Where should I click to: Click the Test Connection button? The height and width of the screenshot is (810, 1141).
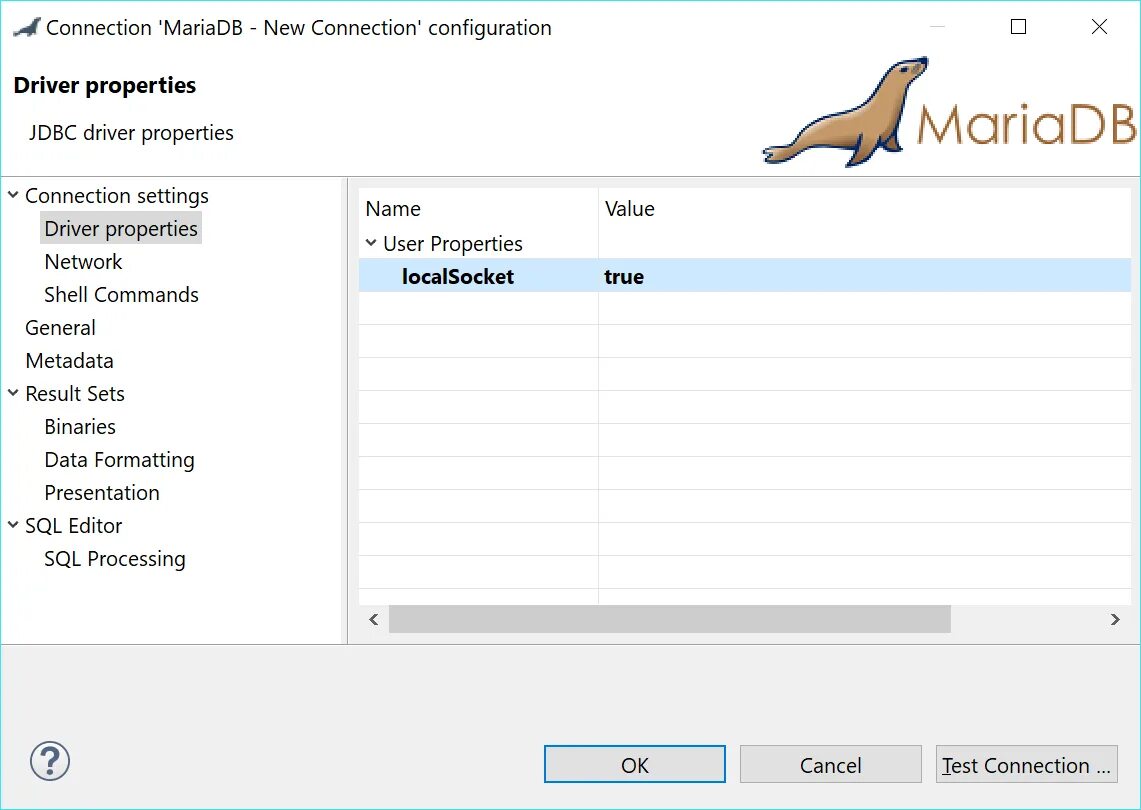1026,764
